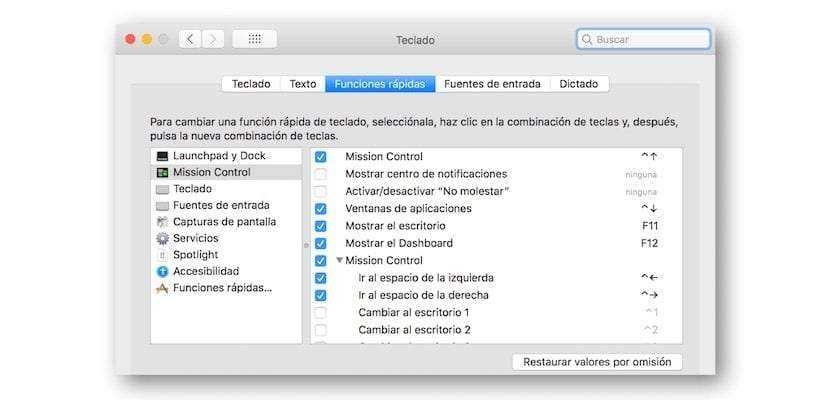Open Funciones rápidas de apps icon entry
The height and width of the screenshot is (400, 830).
(x=162, y=288)
